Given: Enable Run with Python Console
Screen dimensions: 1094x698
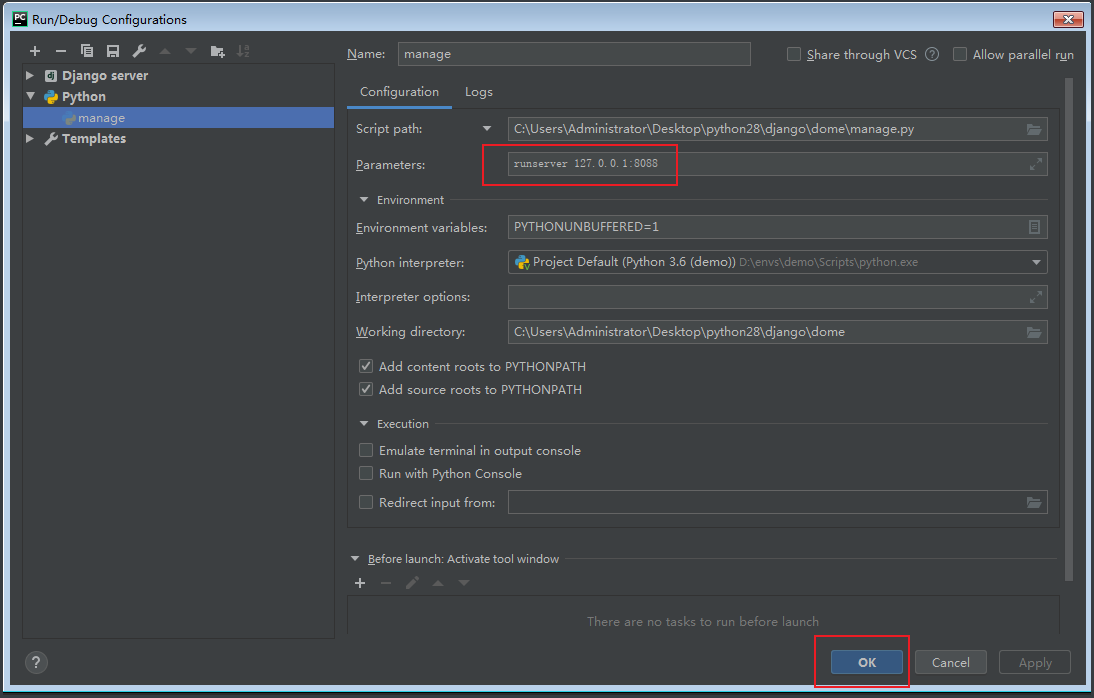Looking at the screenshot, I should click(x=366, y=473).
